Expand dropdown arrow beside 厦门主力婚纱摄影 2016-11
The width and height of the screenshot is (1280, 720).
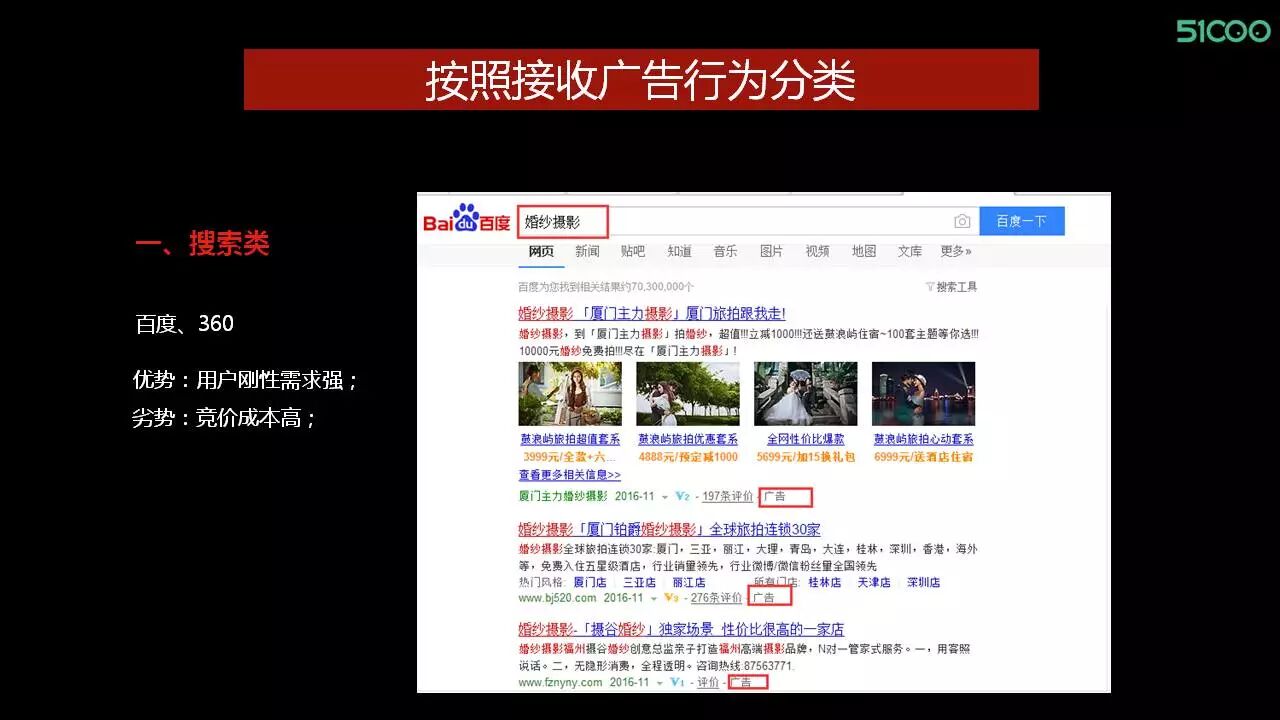(664, 497)
